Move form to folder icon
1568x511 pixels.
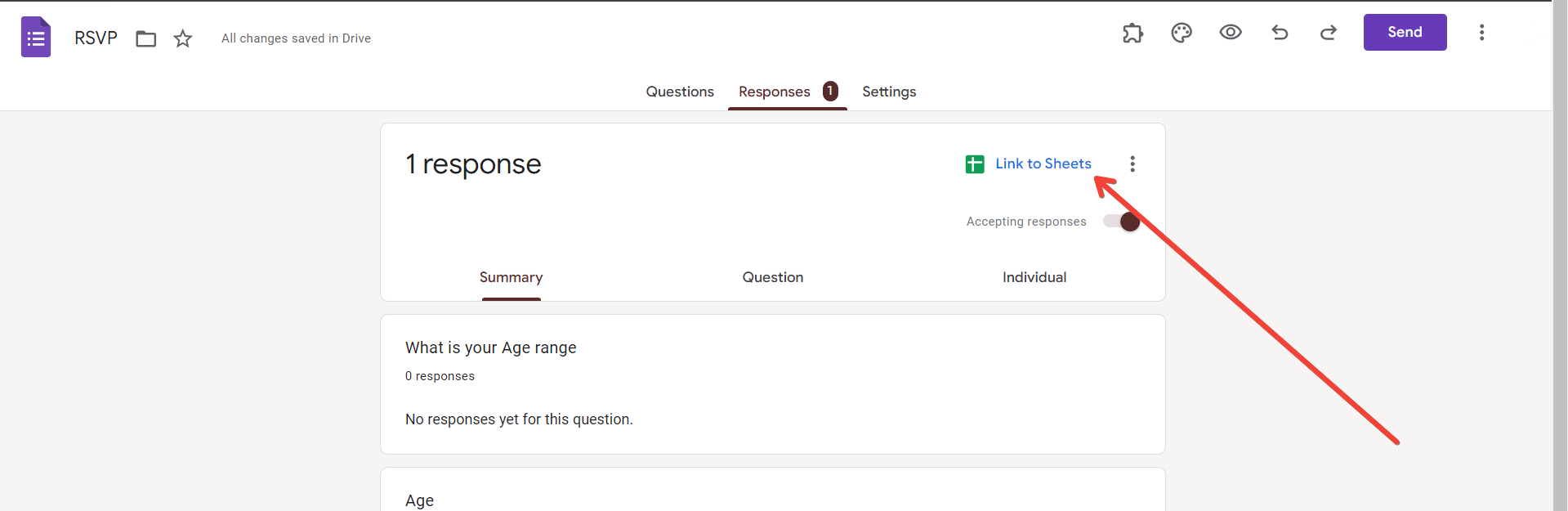click(x=146, y=38)
